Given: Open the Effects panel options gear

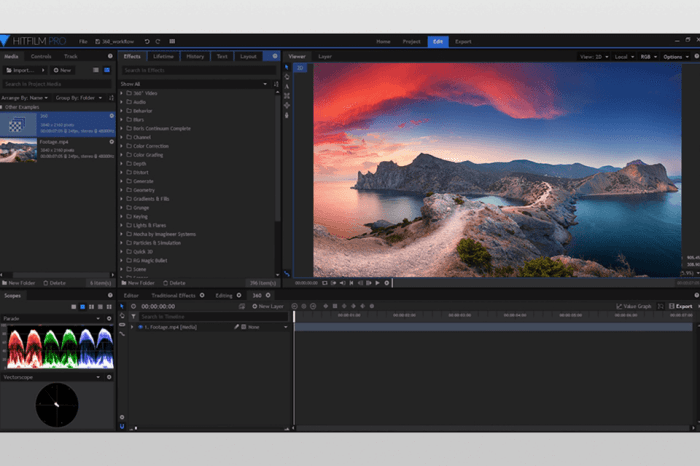Looking at the screenshot, I should click(275, 56).
